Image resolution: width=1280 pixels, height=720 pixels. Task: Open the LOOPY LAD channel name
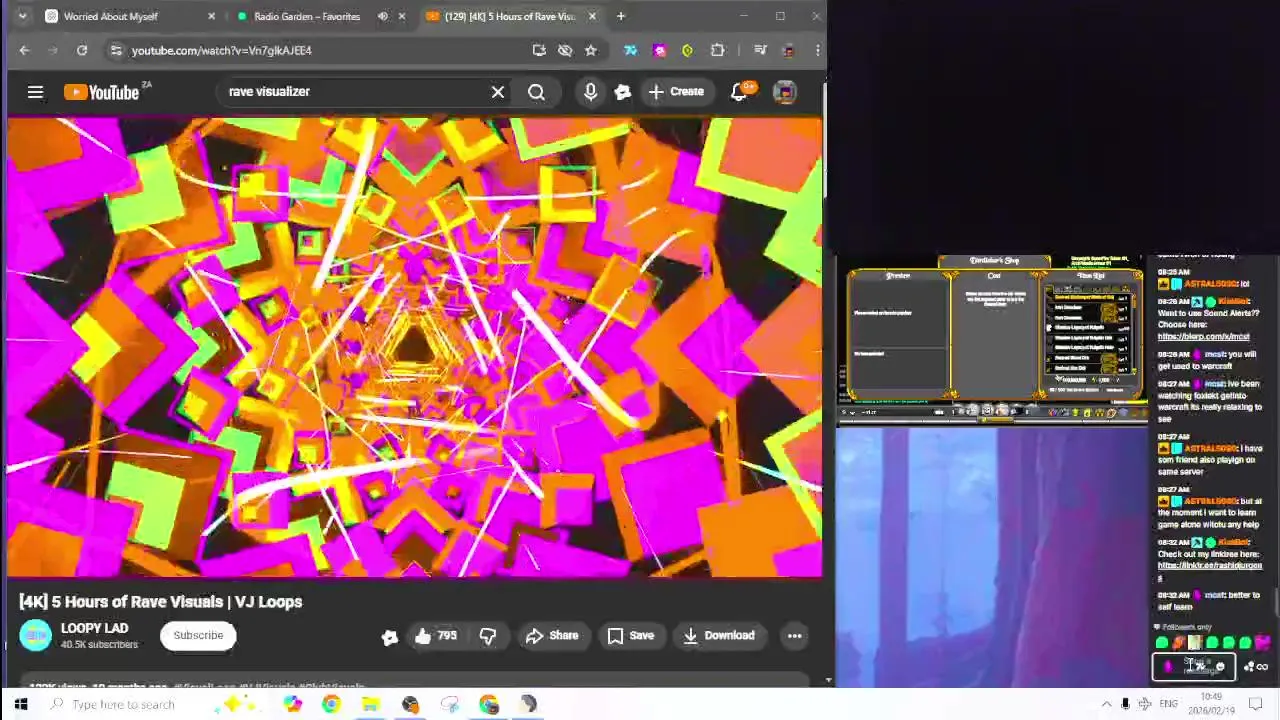click(x=94, y=628)
